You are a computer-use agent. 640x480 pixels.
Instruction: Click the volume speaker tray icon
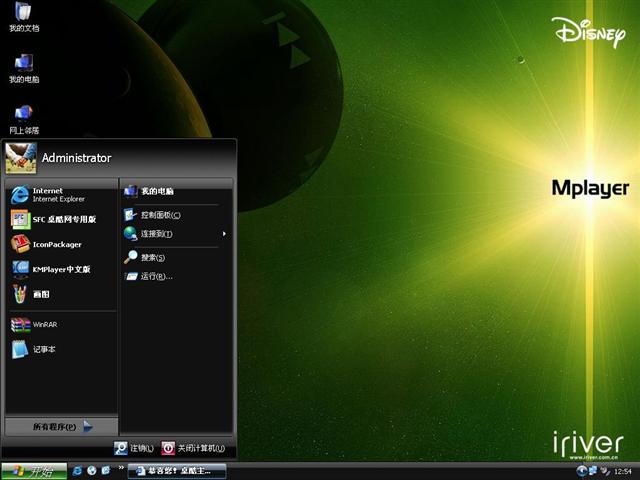click(605, 471)
